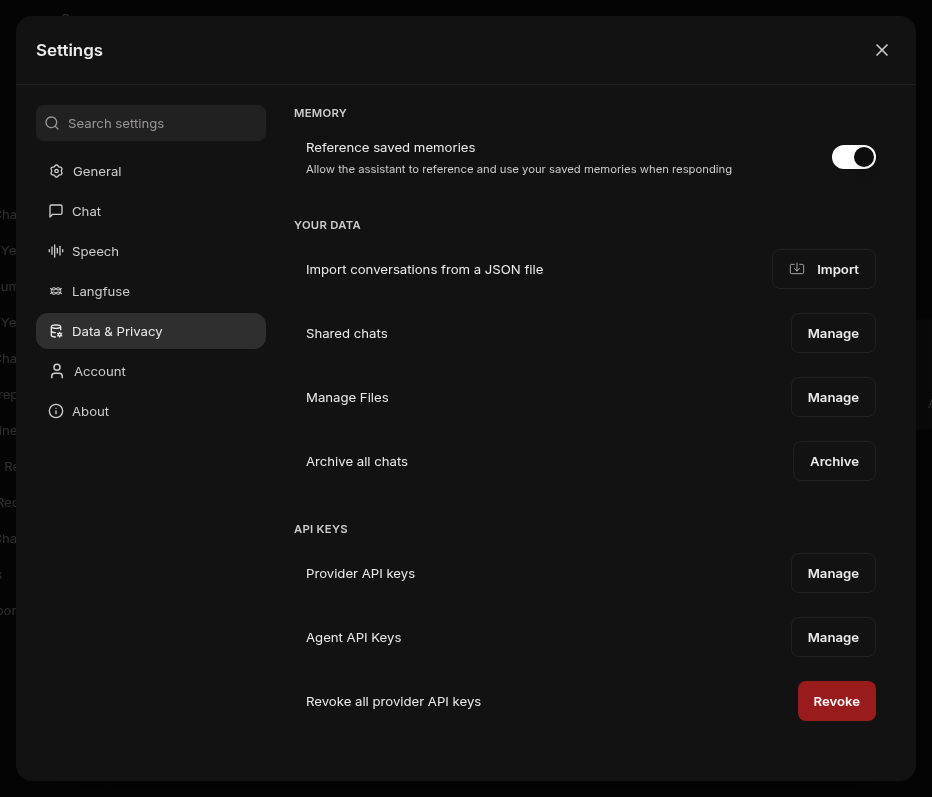Click 'Revoke all provider API keys' label

(393, 702)
